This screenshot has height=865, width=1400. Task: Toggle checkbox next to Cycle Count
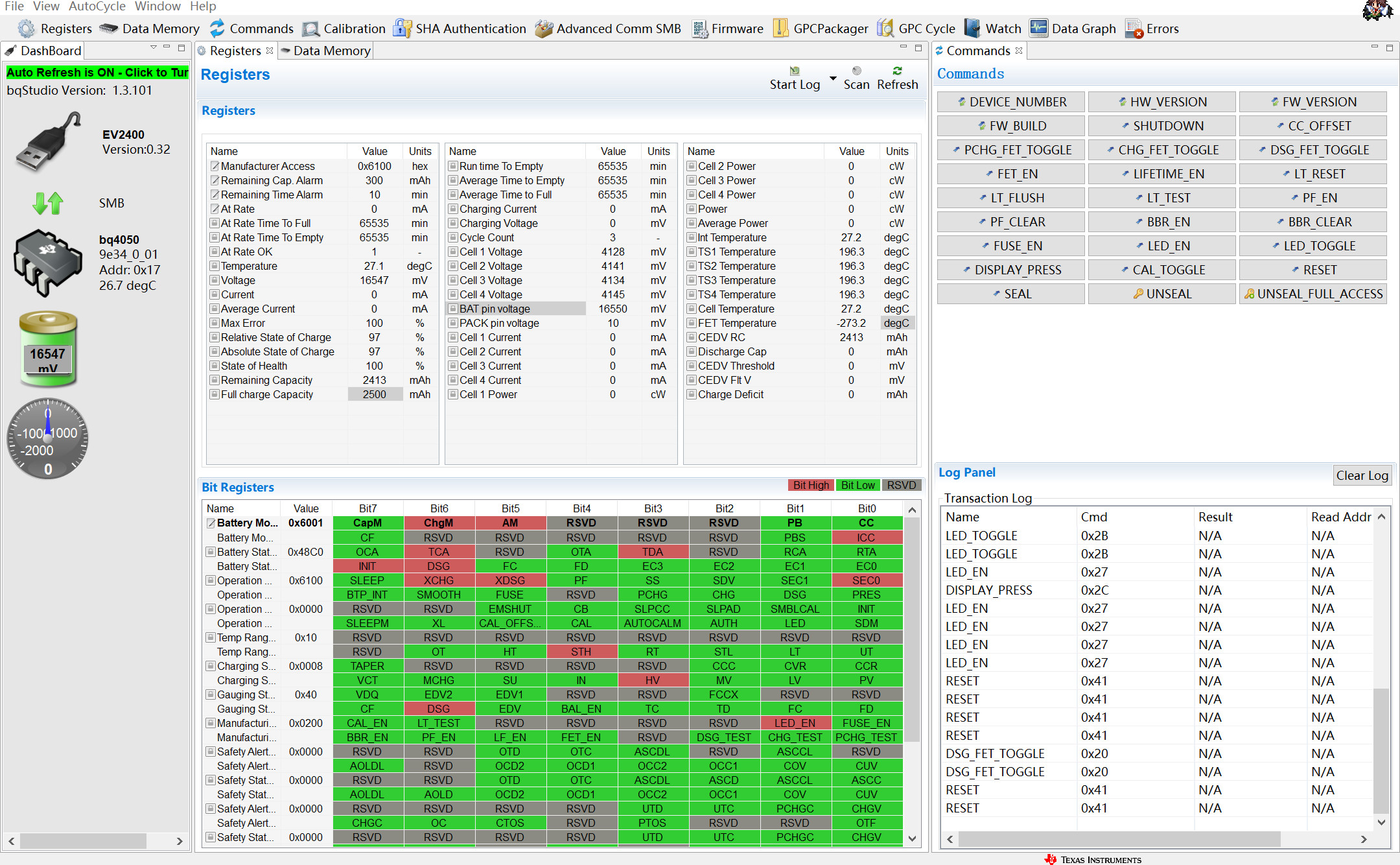tap(453, 238)
